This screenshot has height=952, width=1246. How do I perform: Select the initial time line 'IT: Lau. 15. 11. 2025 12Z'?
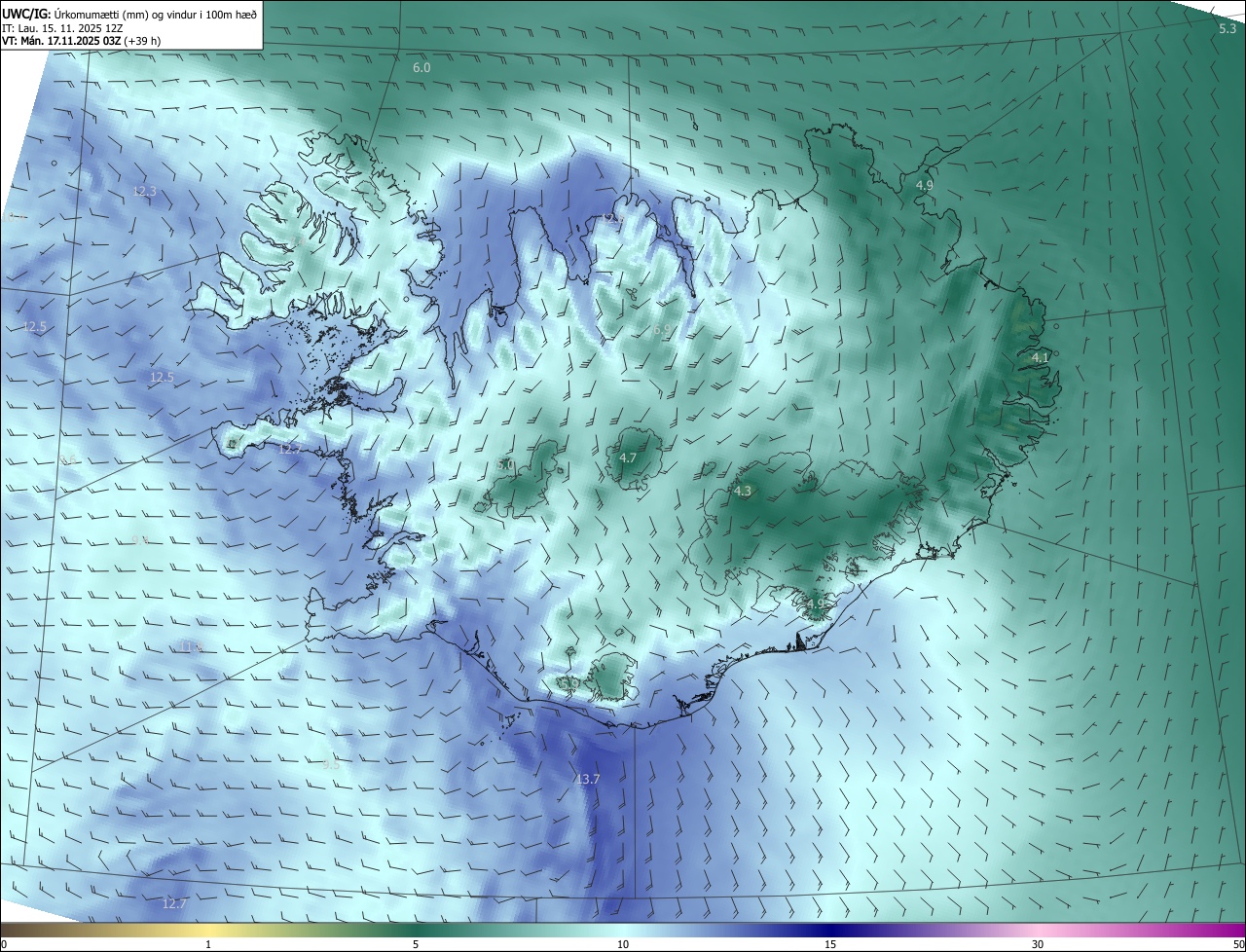coord(64,28)
